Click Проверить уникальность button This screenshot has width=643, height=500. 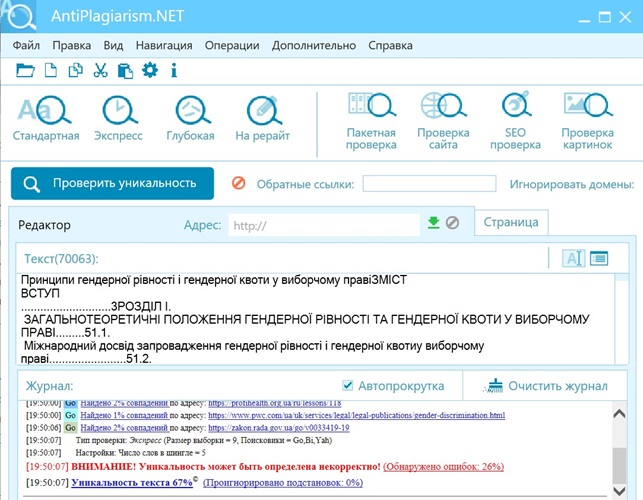pyautogui.click(x=112, y=183)
